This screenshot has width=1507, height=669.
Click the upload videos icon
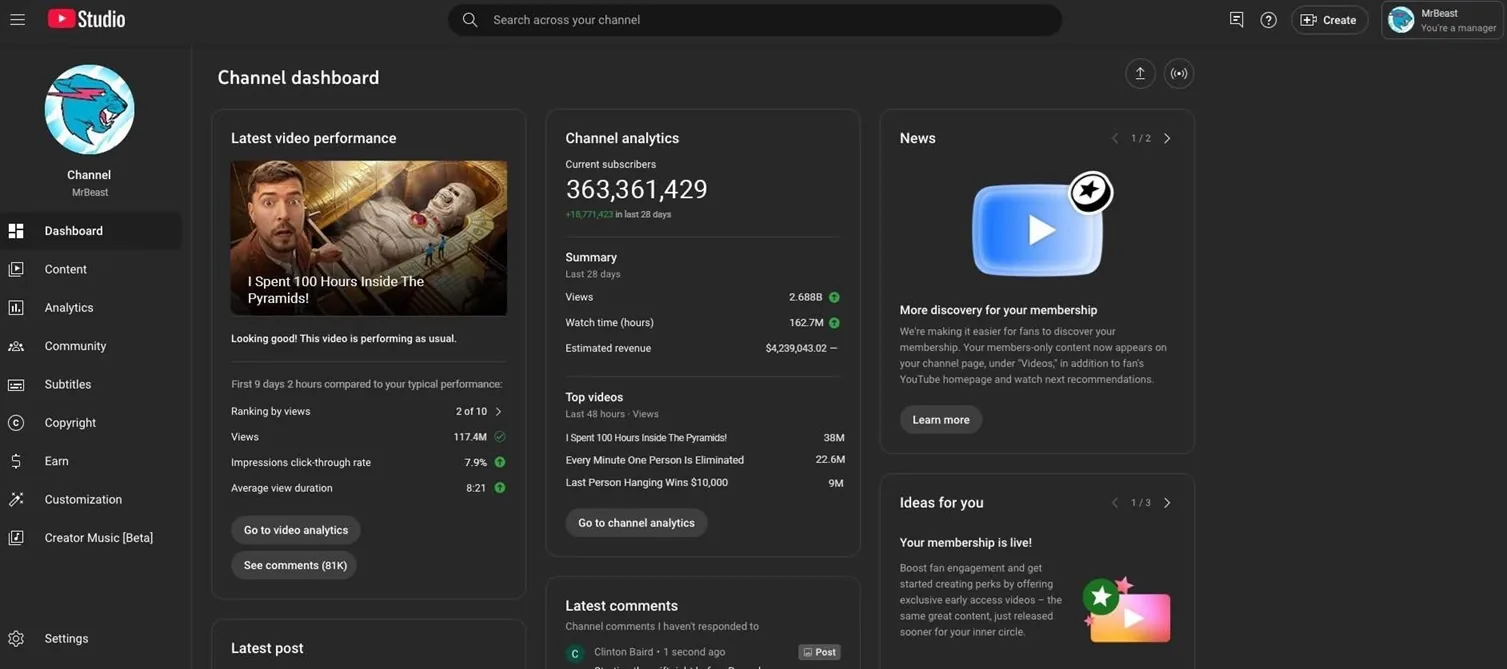click(1139, 73)
